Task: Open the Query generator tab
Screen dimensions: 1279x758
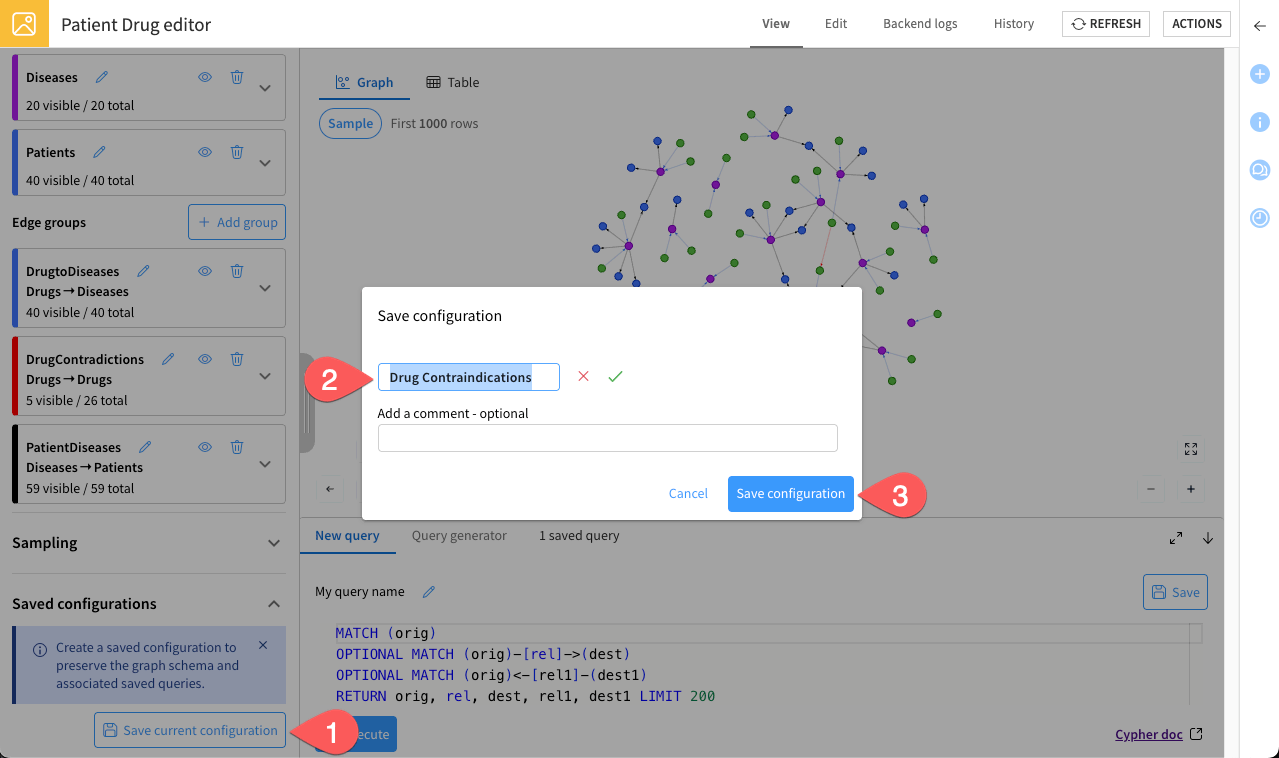Action: 459,536
